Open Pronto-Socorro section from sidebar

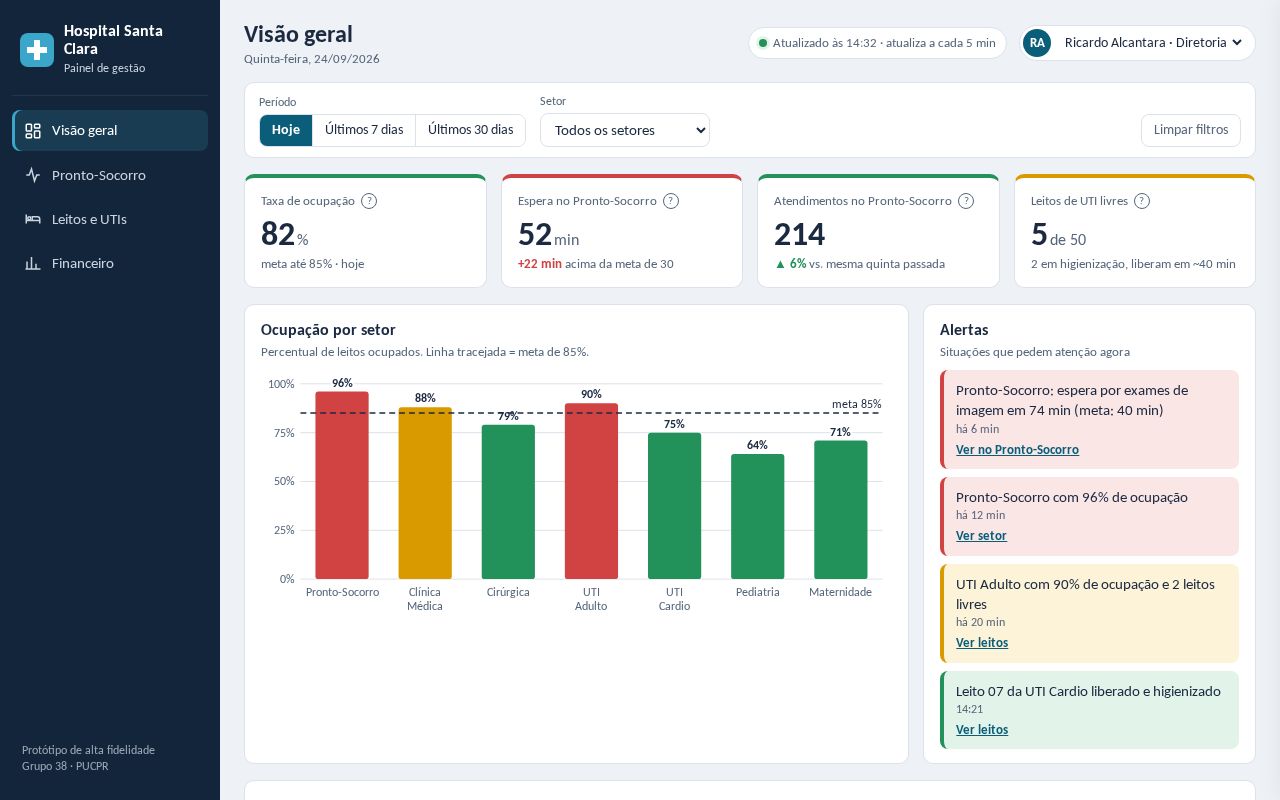pyautogui.click(x=110, y=175)
